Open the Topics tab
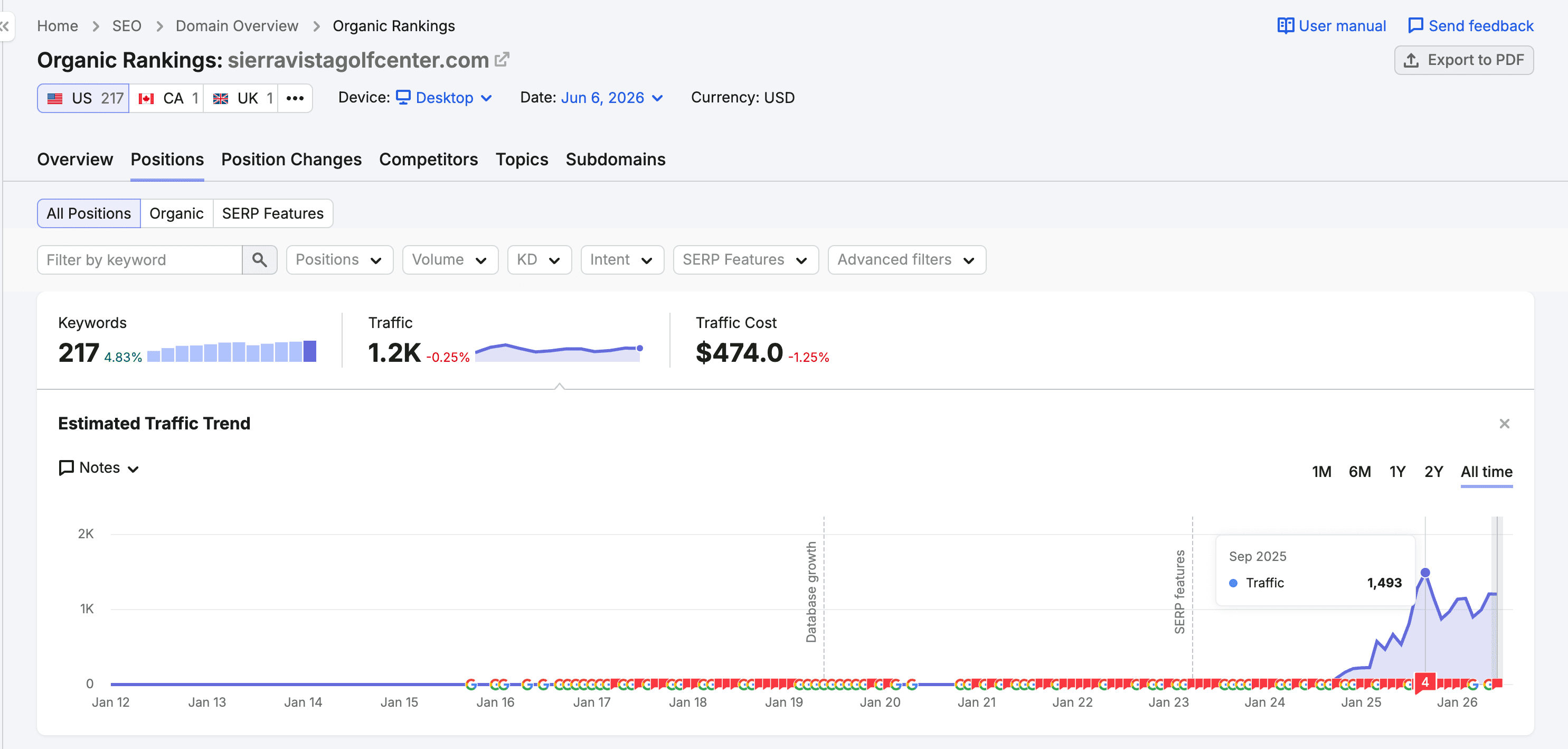 tap(522, 160)
